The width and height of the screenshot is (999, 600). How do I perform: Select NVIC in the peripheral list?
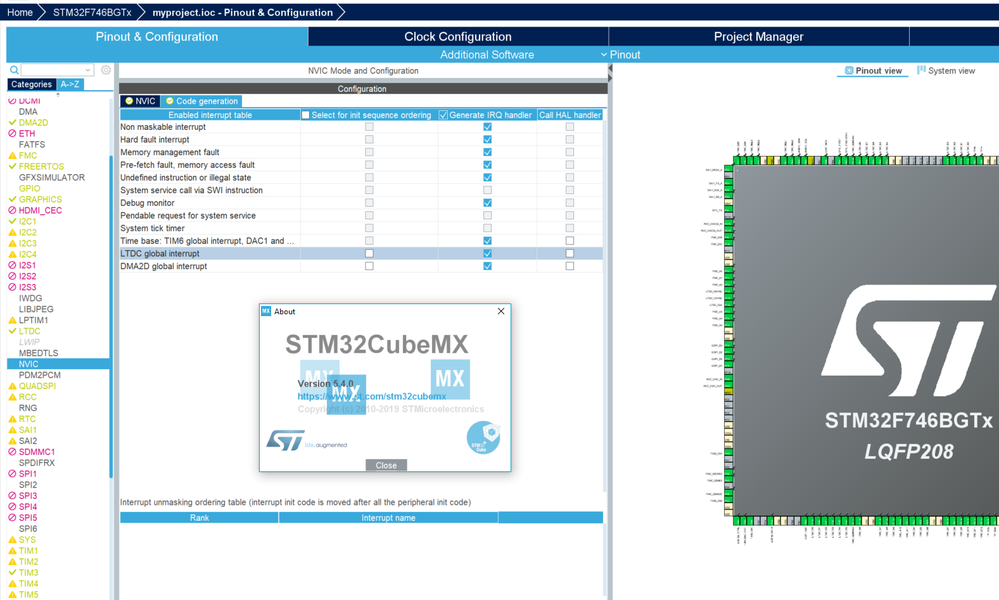(59, 364)
